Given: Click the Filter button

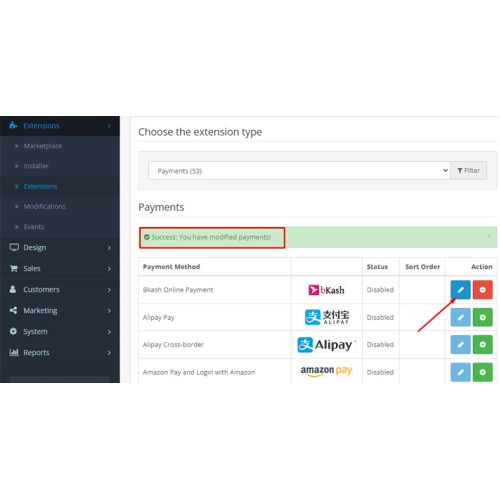Looking at the screenshot, I should [468, 171].
